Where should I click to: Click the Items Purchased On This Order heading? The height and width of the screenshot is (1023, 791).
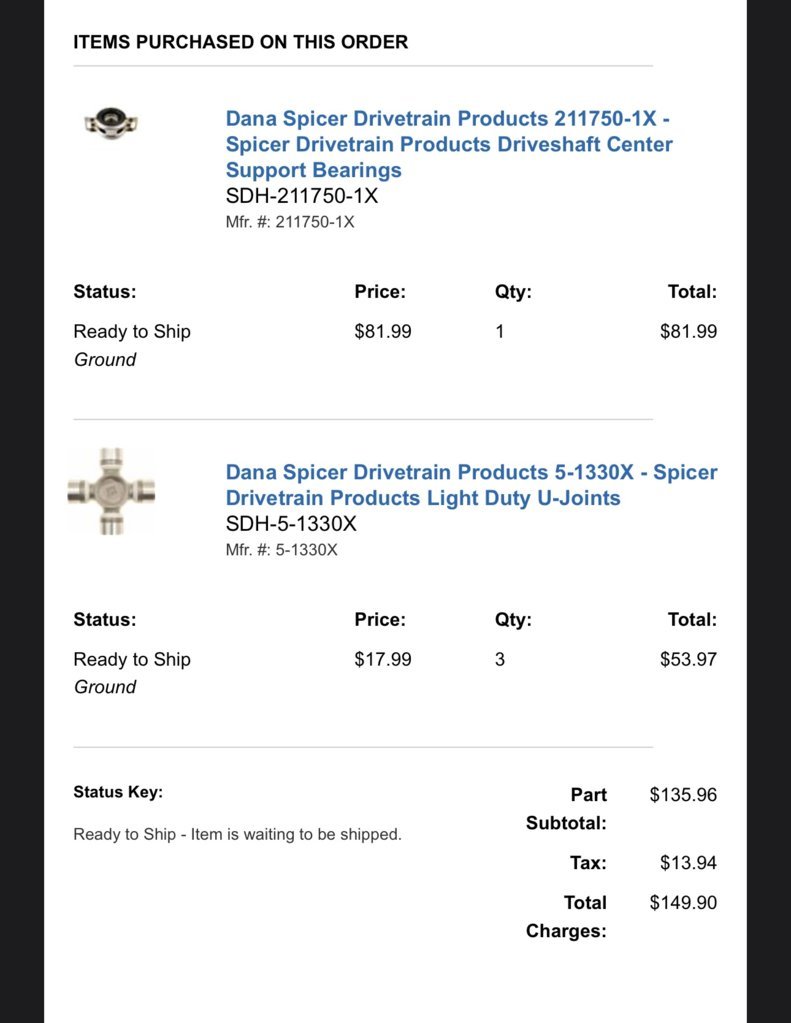pyautogui.click(x=240, y=42)
